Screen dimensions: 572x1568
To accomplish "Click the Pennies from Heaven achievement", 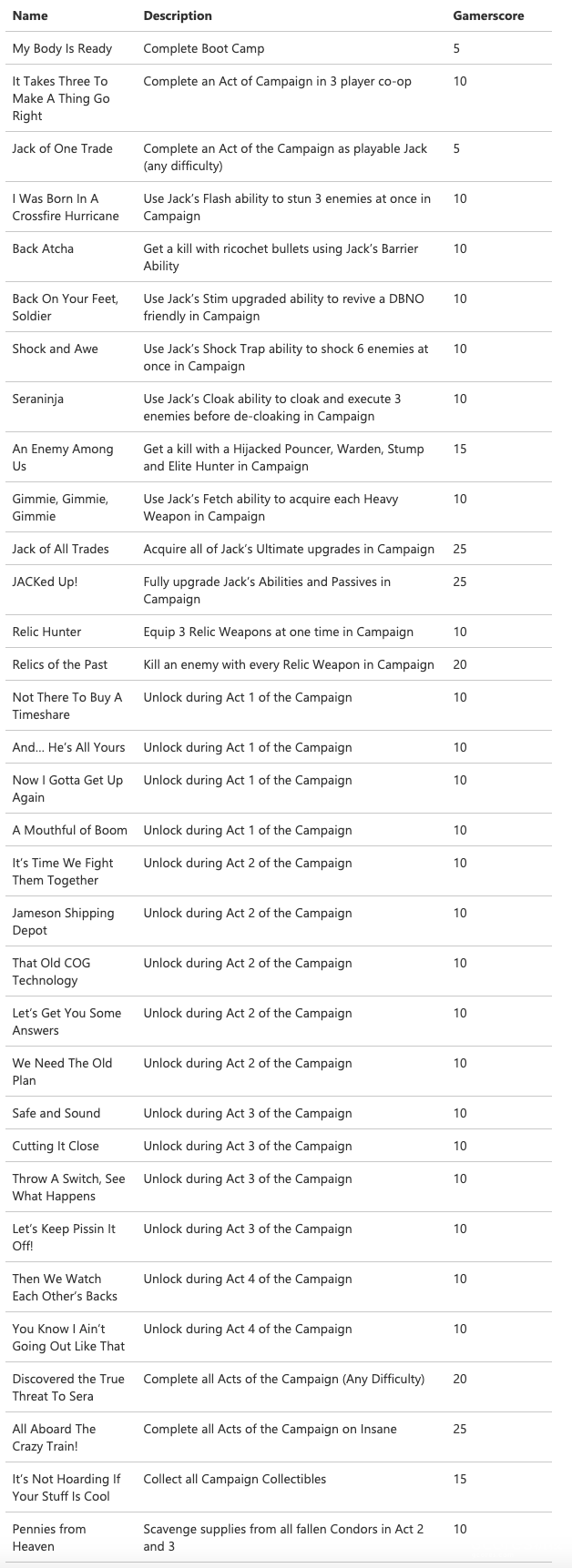I will [49, 1537].
